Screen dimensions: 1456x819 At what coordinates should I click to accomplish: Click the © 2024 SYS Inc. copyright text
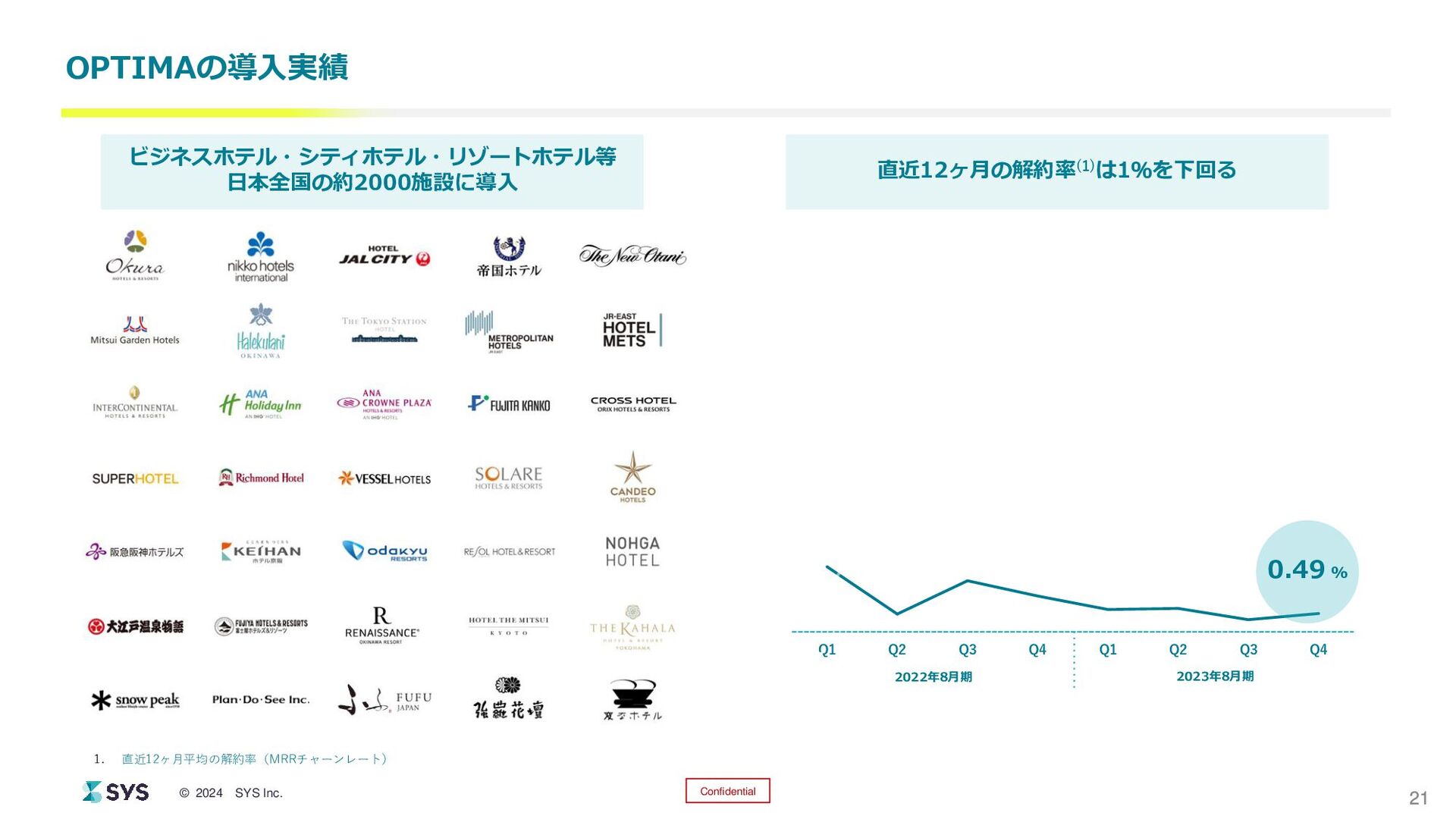point(231,793)
